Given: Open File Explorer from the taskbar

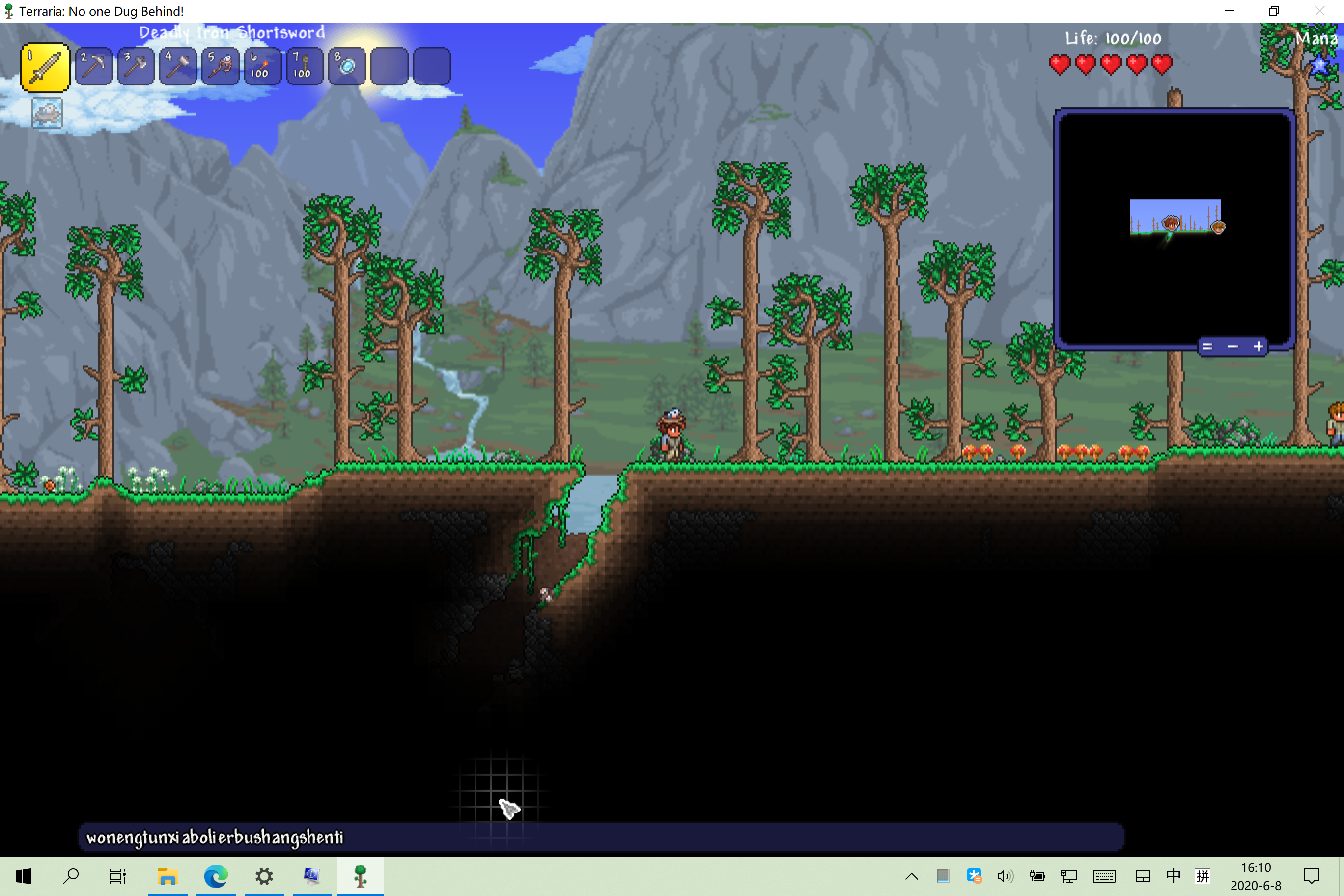Looking at the screenshot, I should [168, 876].
